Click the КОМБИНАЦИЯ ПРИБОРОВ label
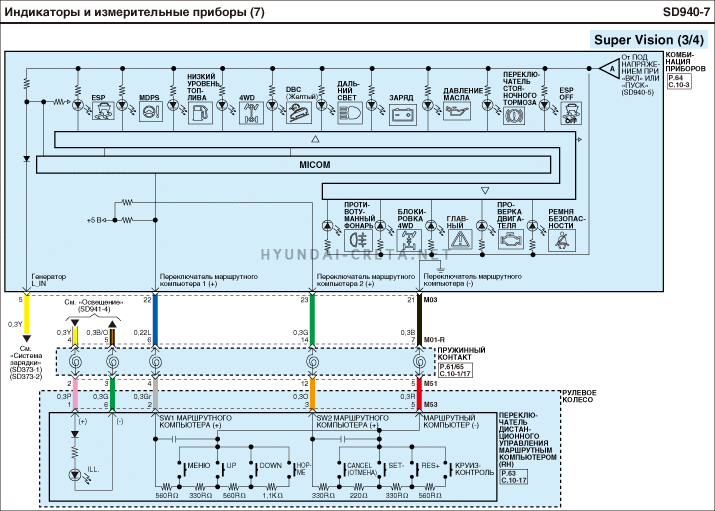 tap(685, 62)
